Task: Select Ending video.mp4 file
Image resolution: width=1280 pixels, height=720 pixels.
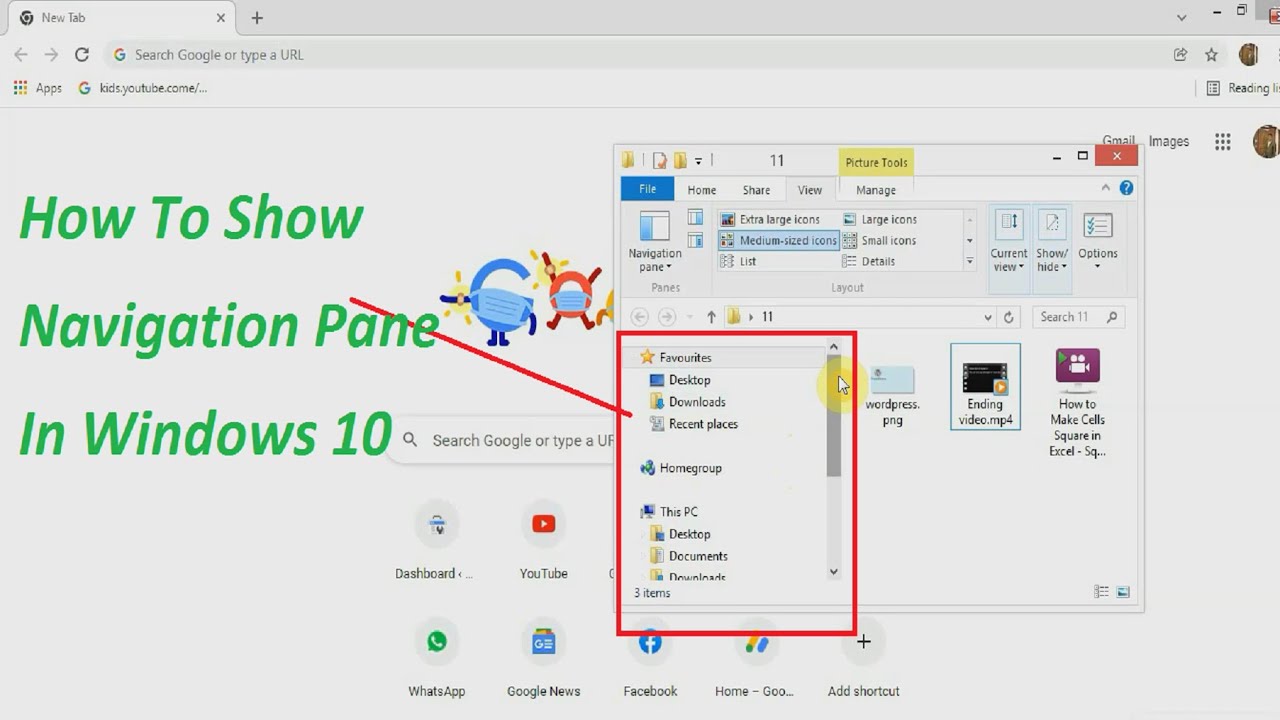Action: tap(985, 386)
